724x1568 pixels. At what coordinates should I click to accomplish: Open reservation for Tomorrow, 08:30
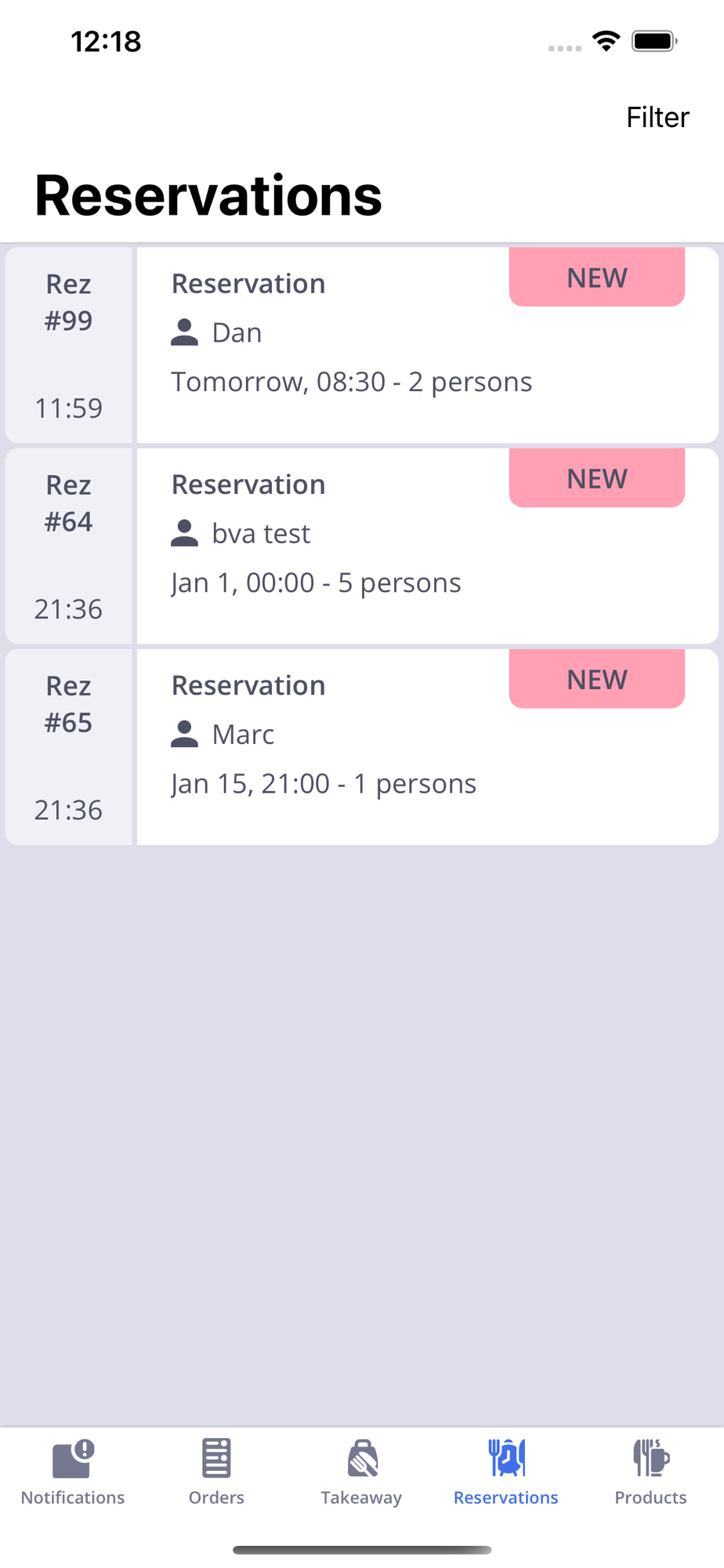coord(352,383)
